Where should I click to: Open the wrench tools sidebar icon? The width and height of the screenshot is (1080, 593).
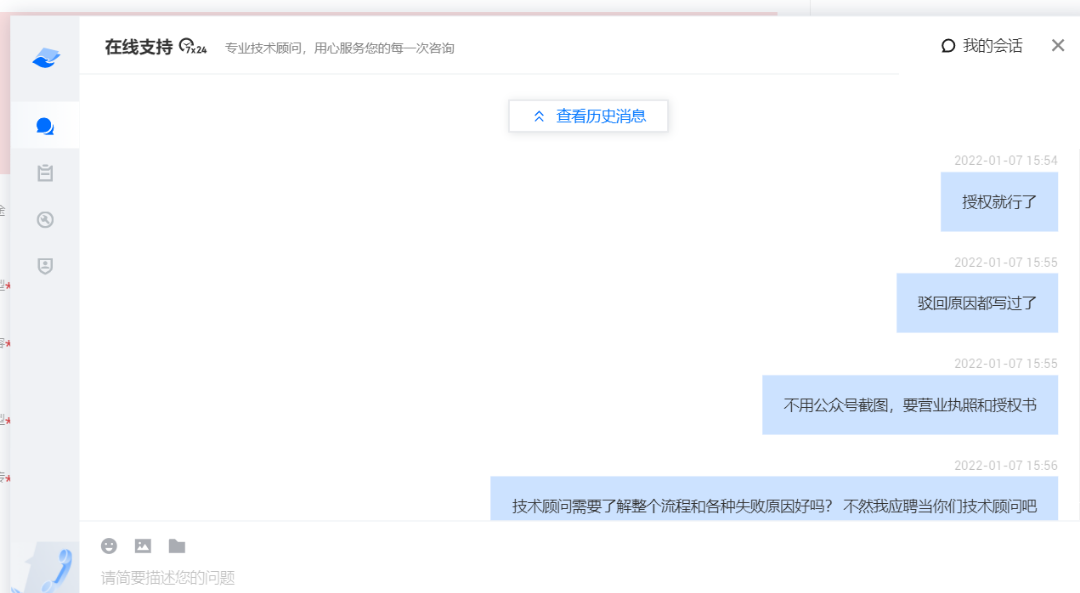[x=45, y=220]
